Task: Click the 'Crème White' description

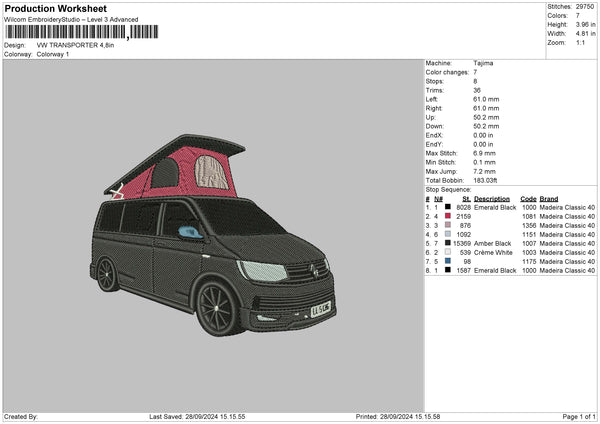Action: tap(493, 253)
